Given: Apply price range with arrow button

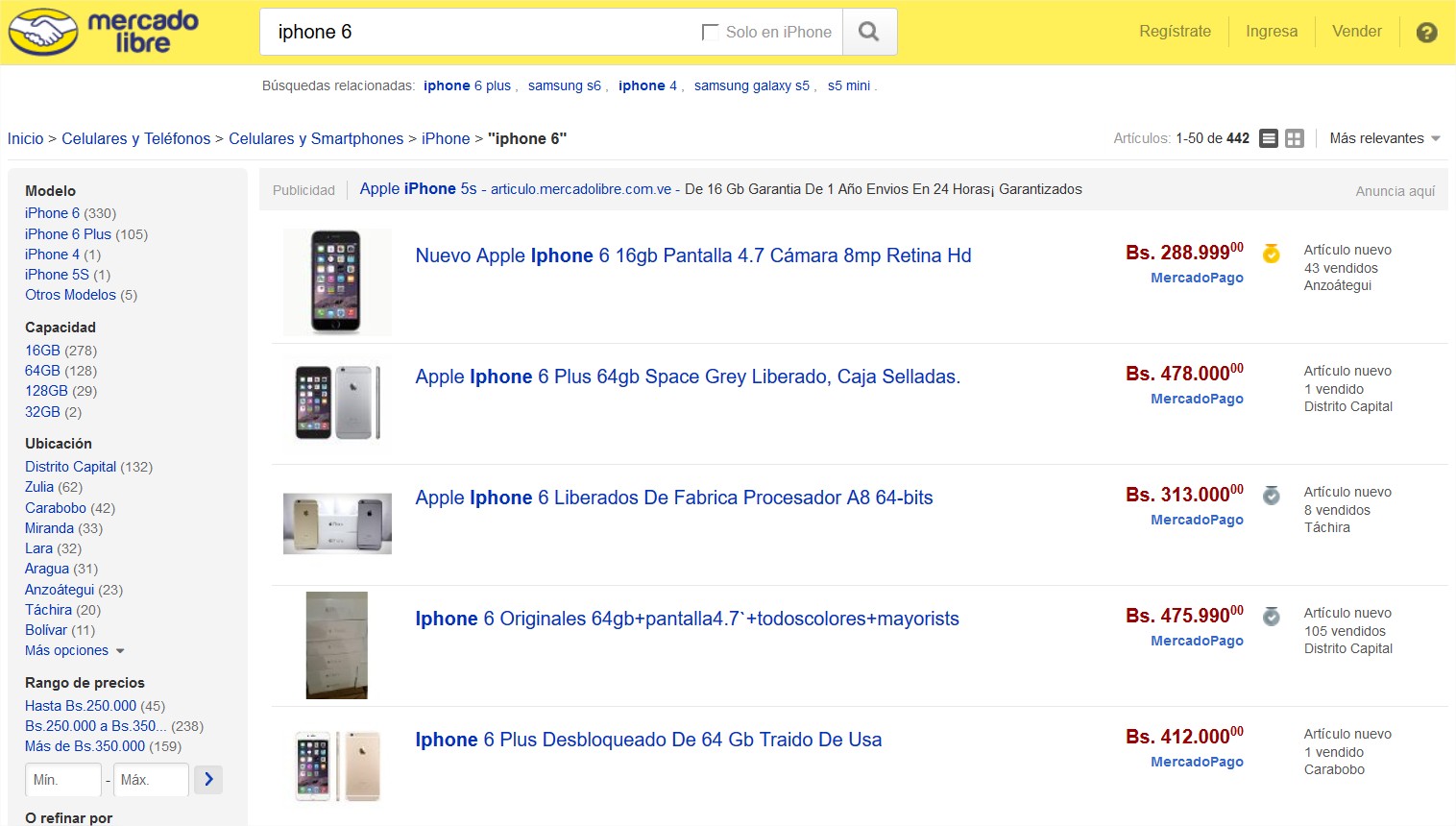Looking at the screenshot, I should tap(208, 779).
